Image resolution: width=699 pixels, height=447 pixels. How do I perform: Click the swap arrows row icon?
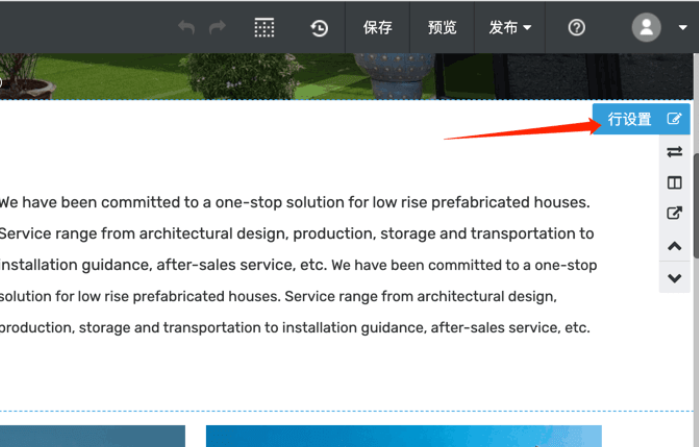click(x=674, y=152)
